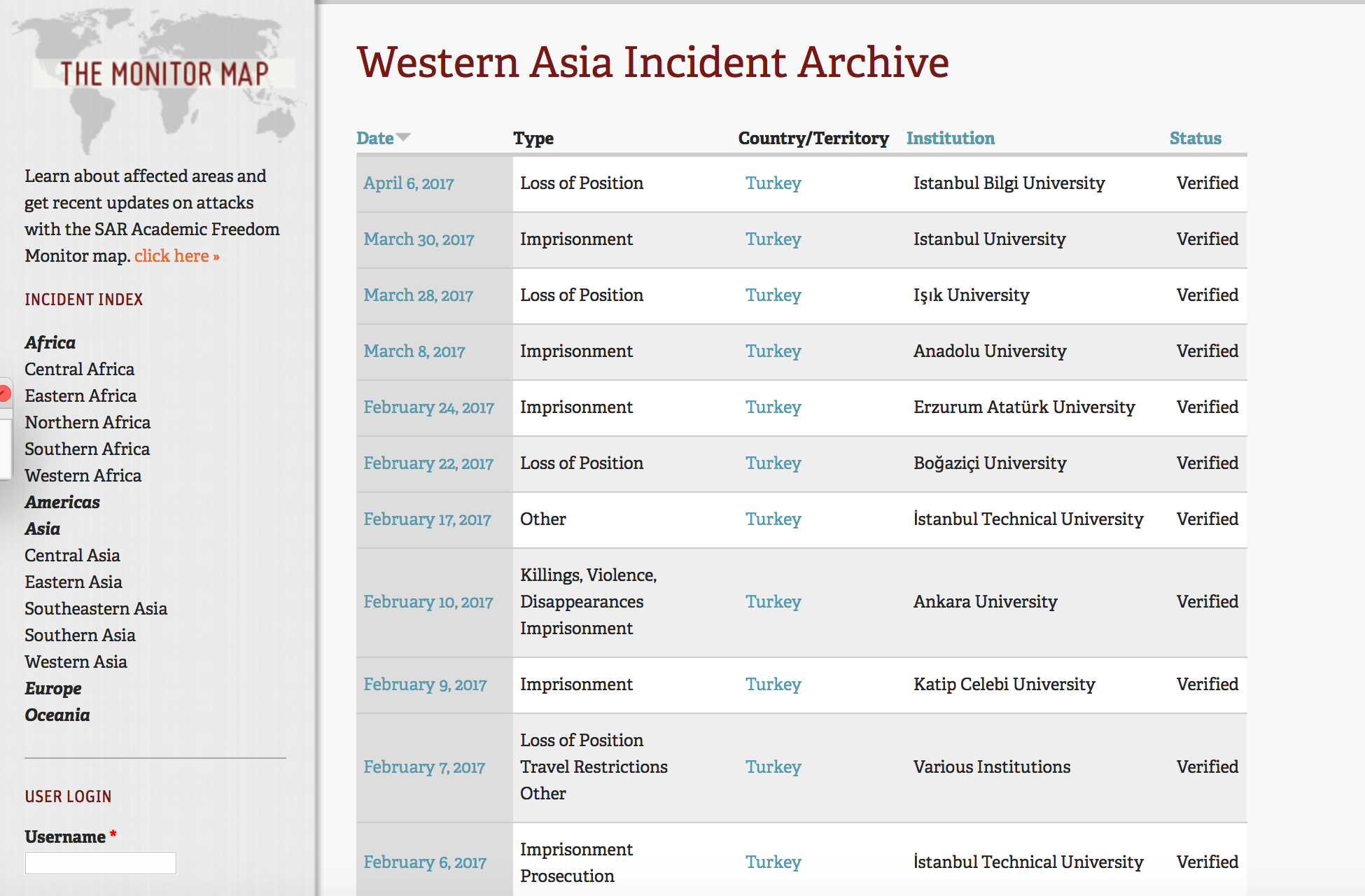Screen dimensions: 1365x896
Task: Open the February 24, 2017 incident
Action: click(428, 407)
